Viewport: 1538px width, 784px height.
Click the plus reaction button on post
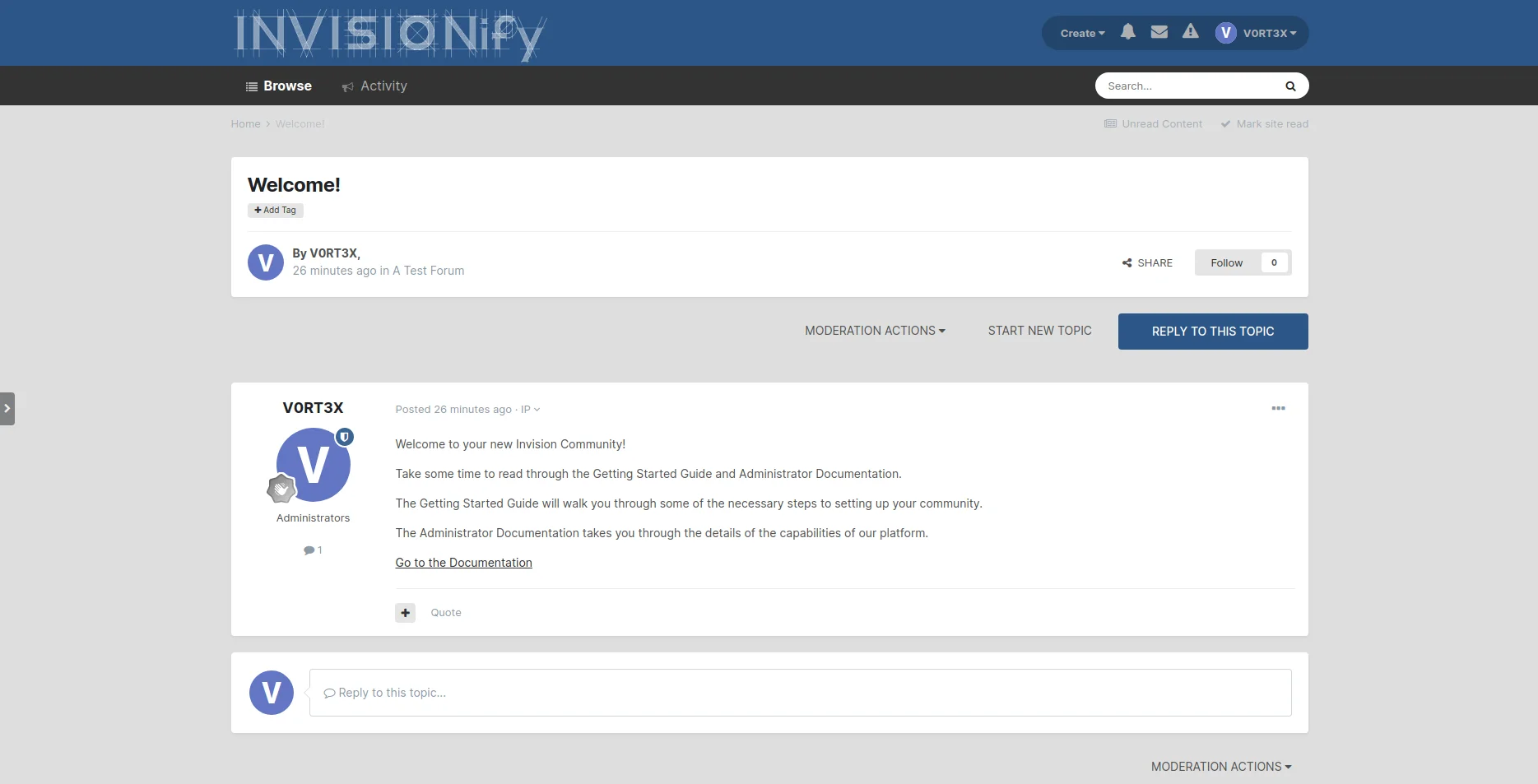(405, 613)
